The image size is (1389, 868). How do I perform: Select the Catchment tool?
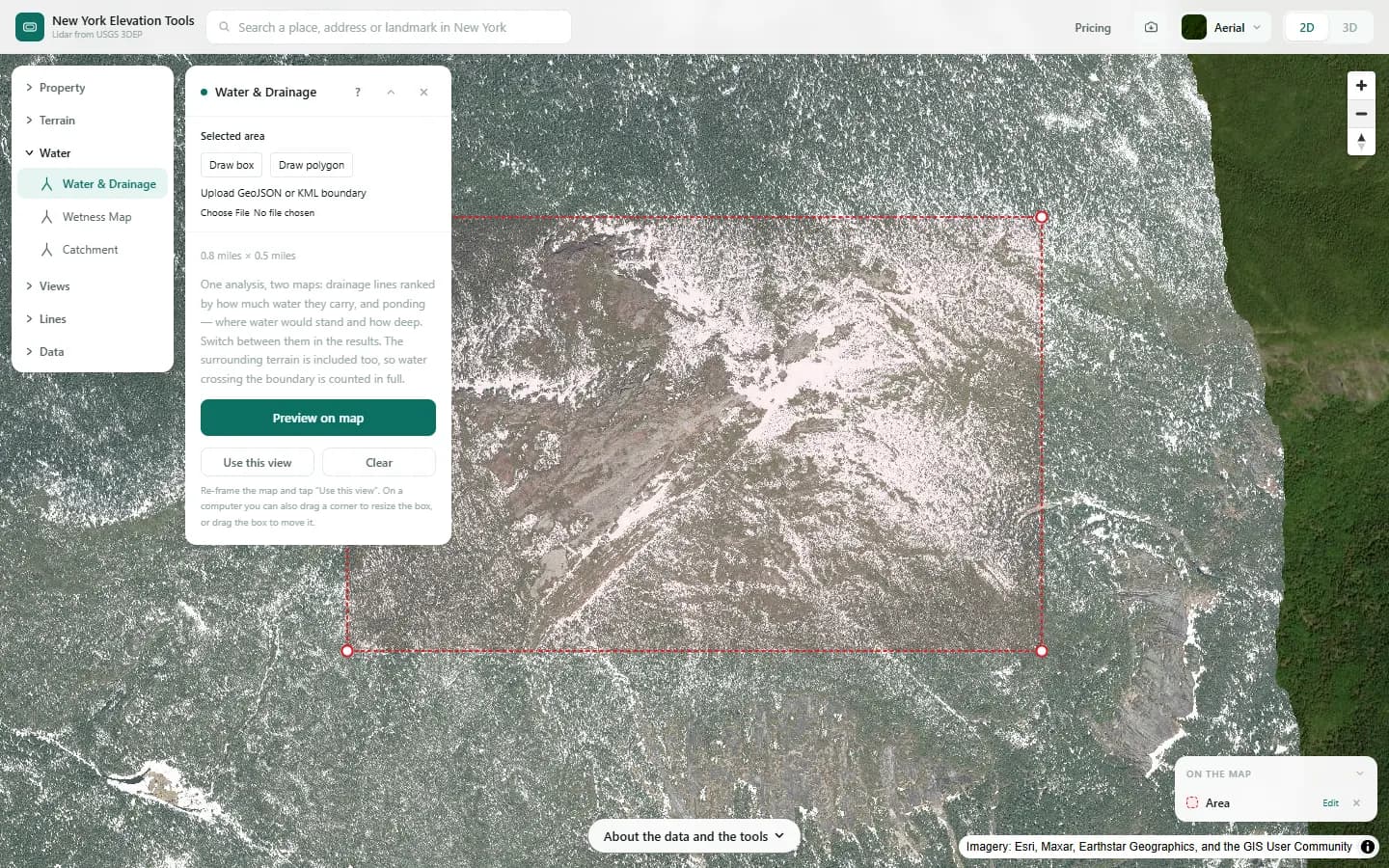coord(93,250)
